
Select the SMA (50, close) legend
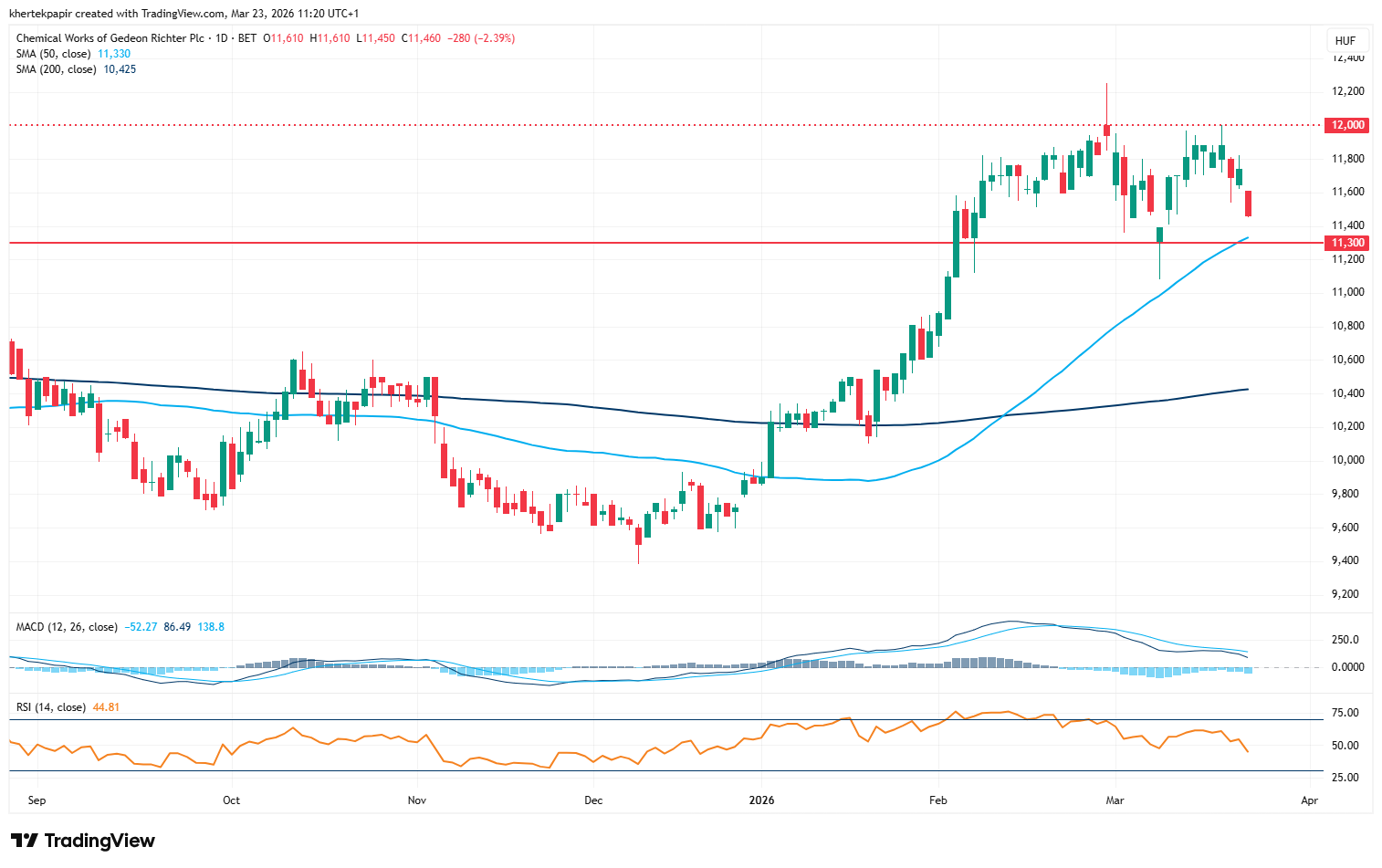[53, 54]
